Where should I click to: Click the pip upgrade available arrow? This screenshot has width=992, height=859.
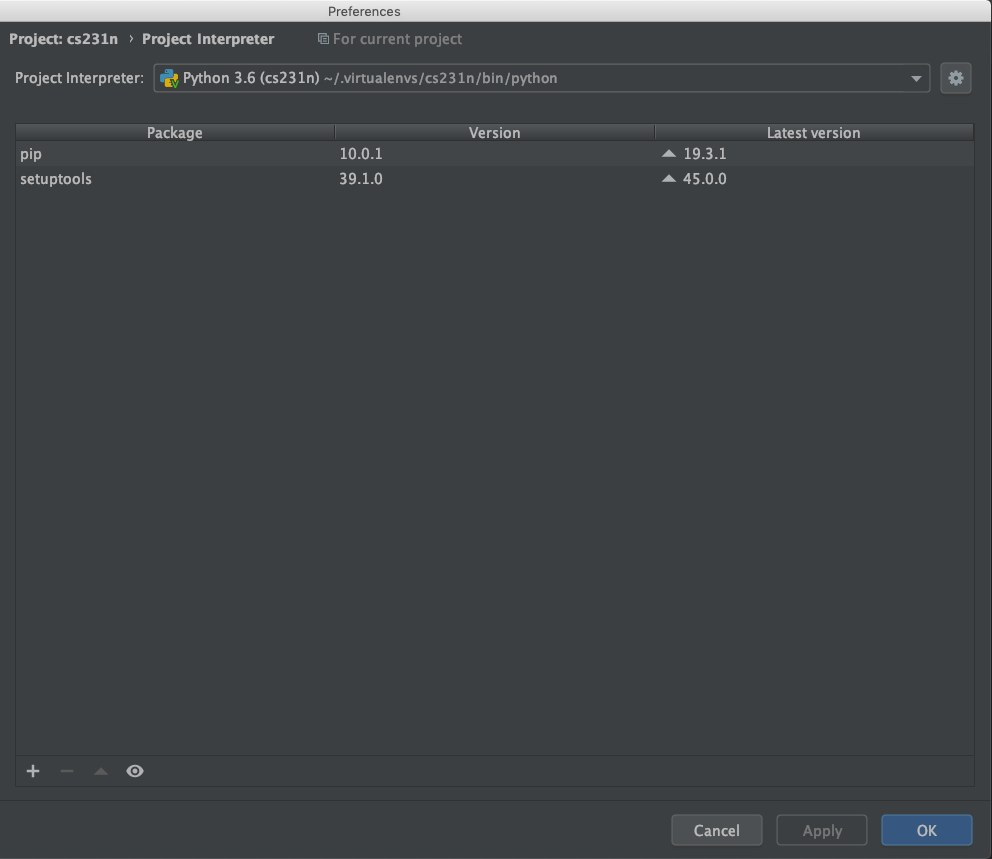click(669, 153)
